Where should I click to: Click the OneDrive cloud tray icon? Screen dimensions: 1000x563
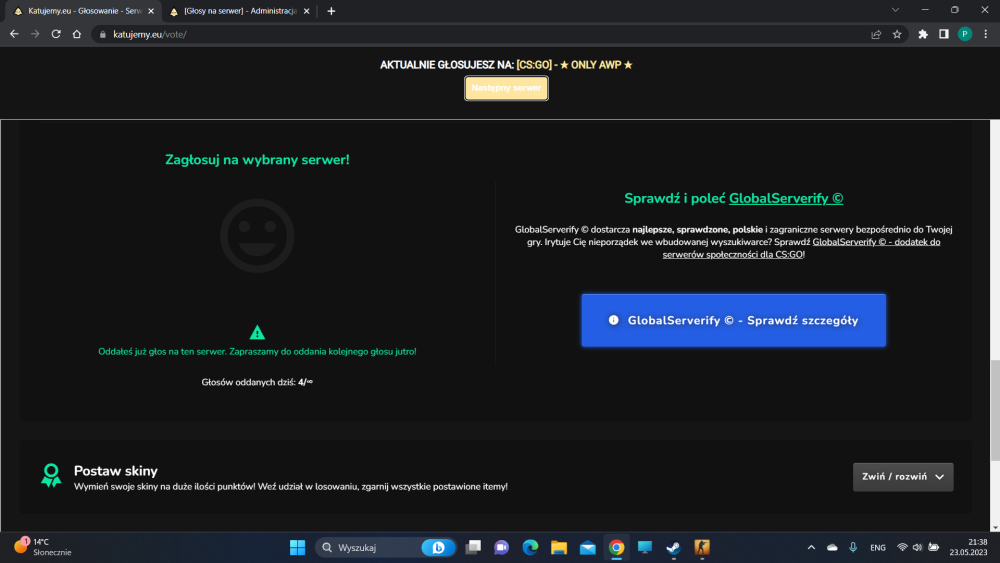832,547
